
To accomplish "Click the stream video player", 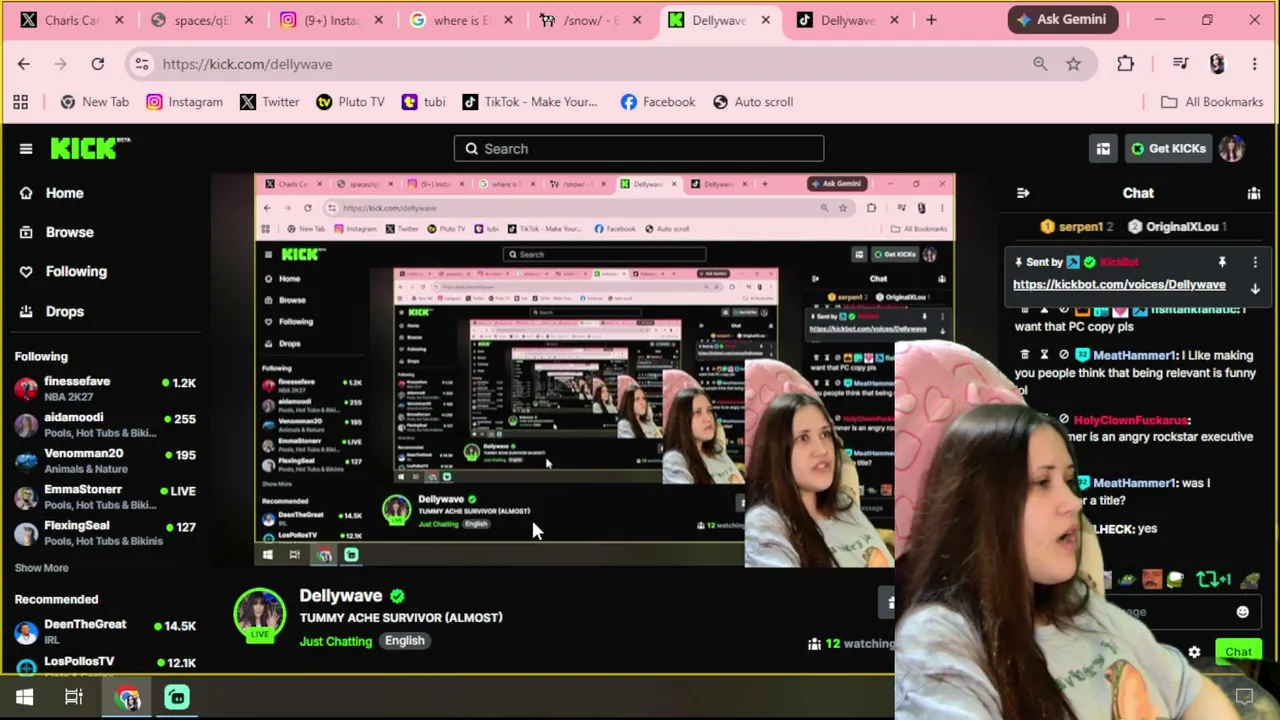I will pyautogui.click(x=604, y=370).
